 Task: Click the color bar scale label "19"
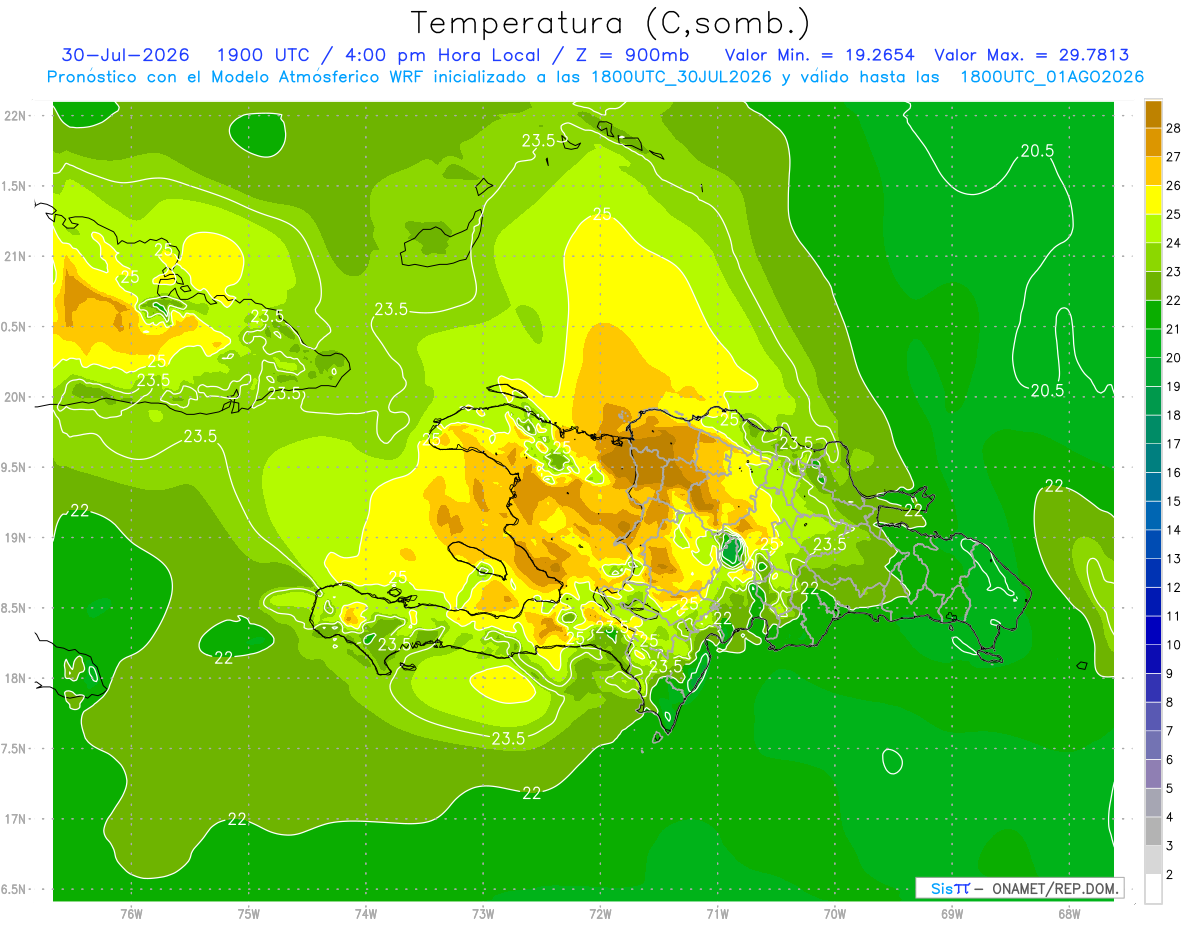[x=1174, y=387]
